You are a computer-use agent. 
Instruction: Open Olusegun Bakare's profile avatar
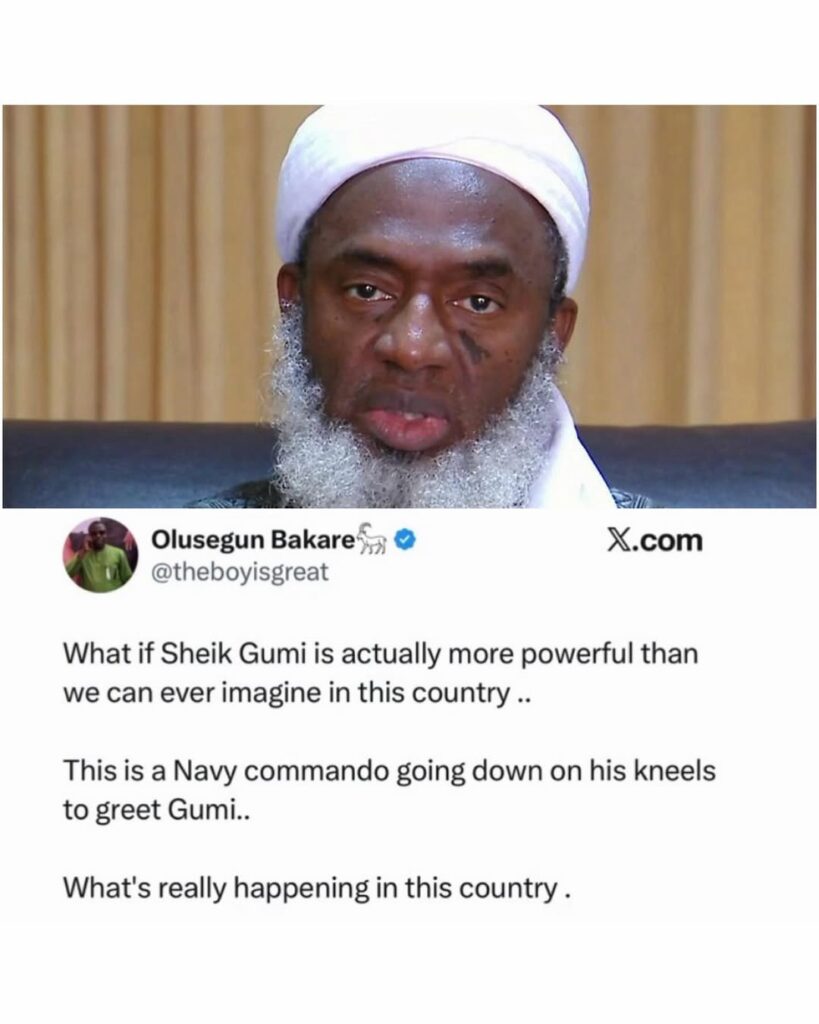[100, 555]
